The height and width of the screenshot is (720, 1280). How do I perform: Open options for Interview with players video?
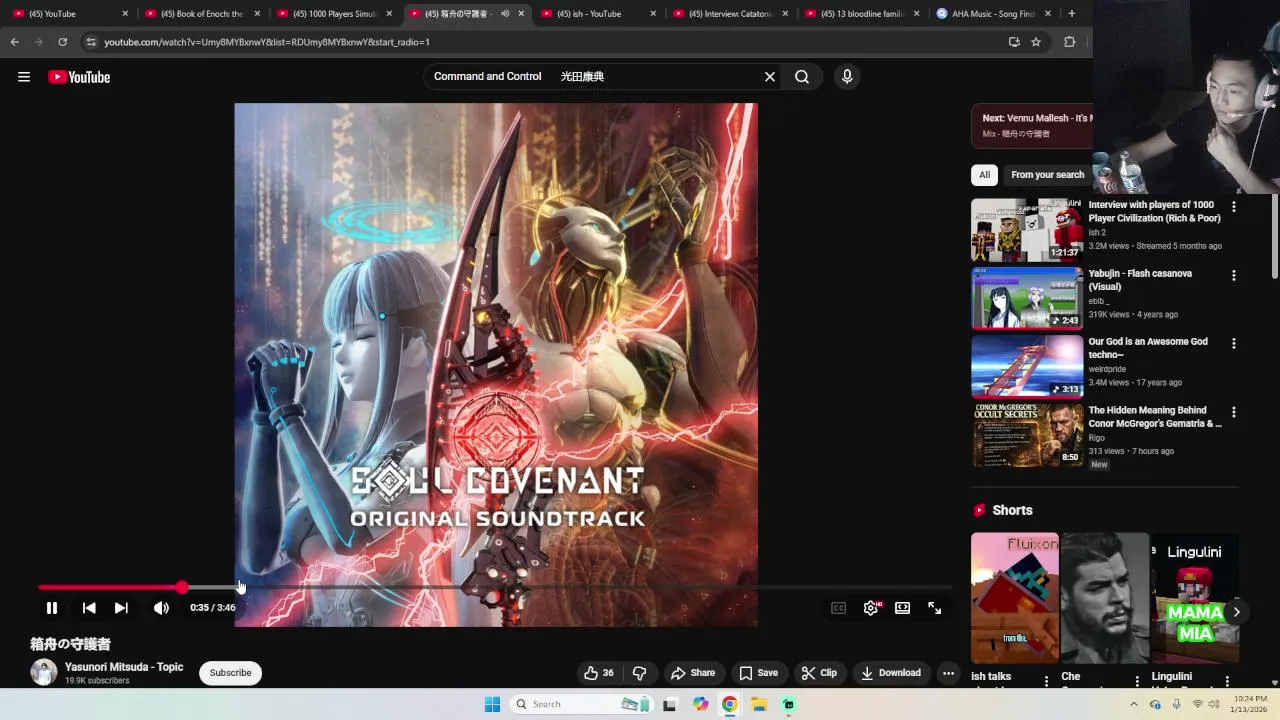(1233, 206)
